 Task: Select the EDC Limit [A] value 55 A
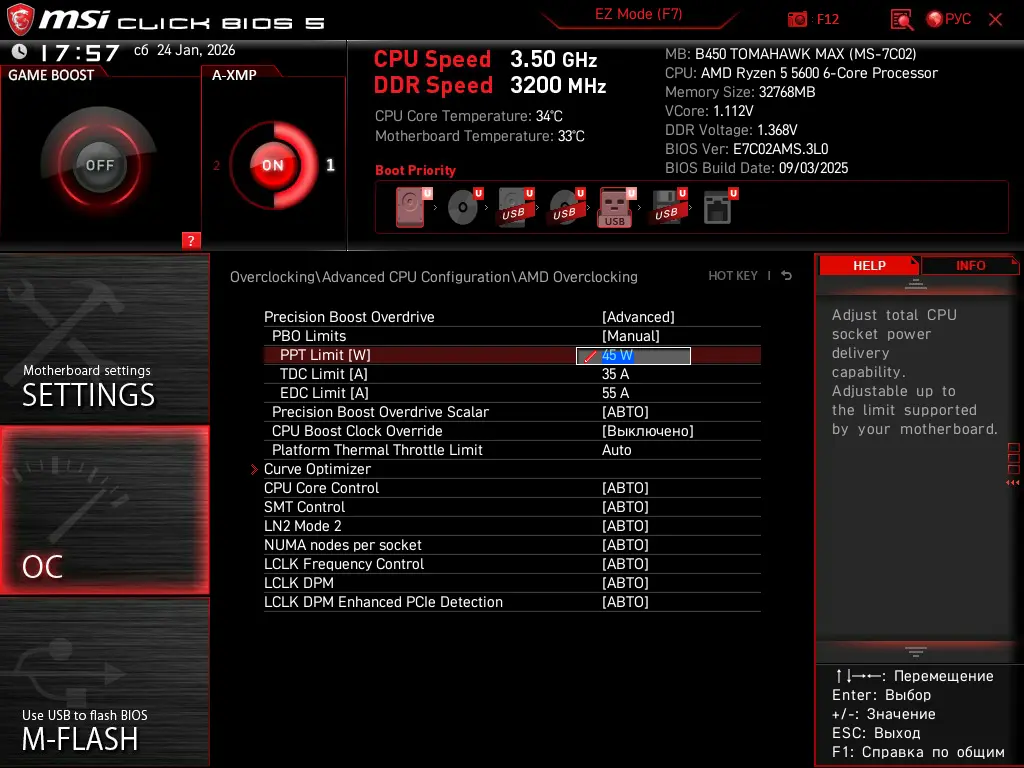(x=615, y=393)
